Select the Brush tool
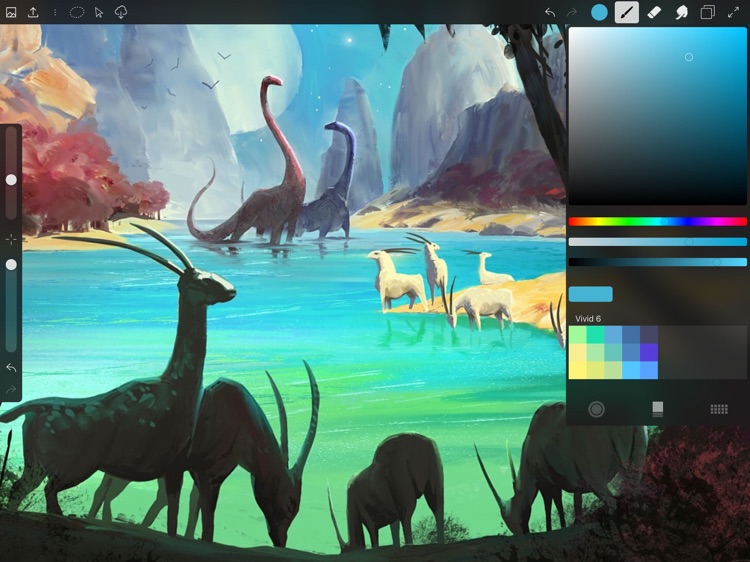 click(627, 12)
